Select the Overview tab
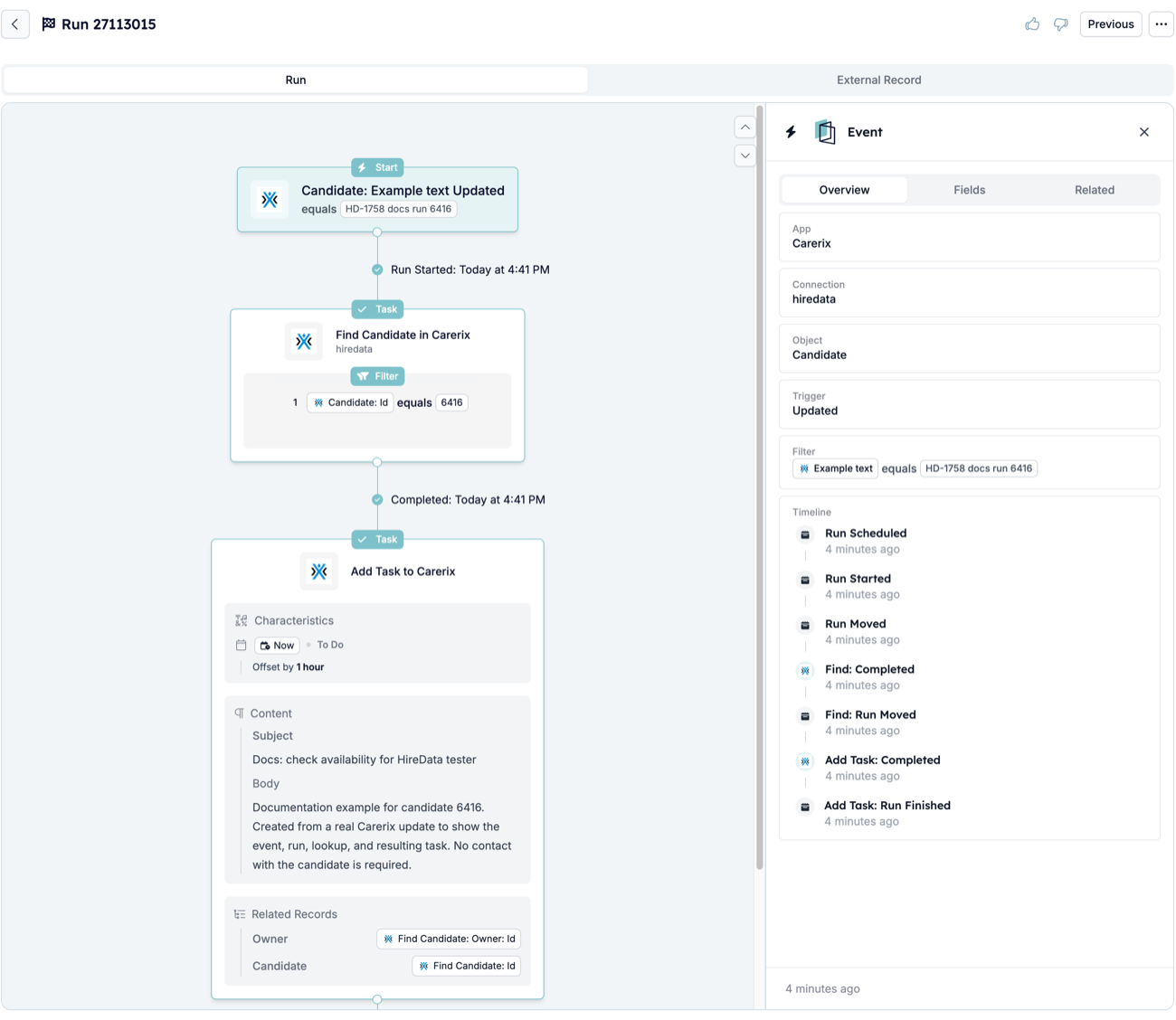The height and width of the screenshot is (1020, 1176). pyautogui.click(x=844, y=190)
